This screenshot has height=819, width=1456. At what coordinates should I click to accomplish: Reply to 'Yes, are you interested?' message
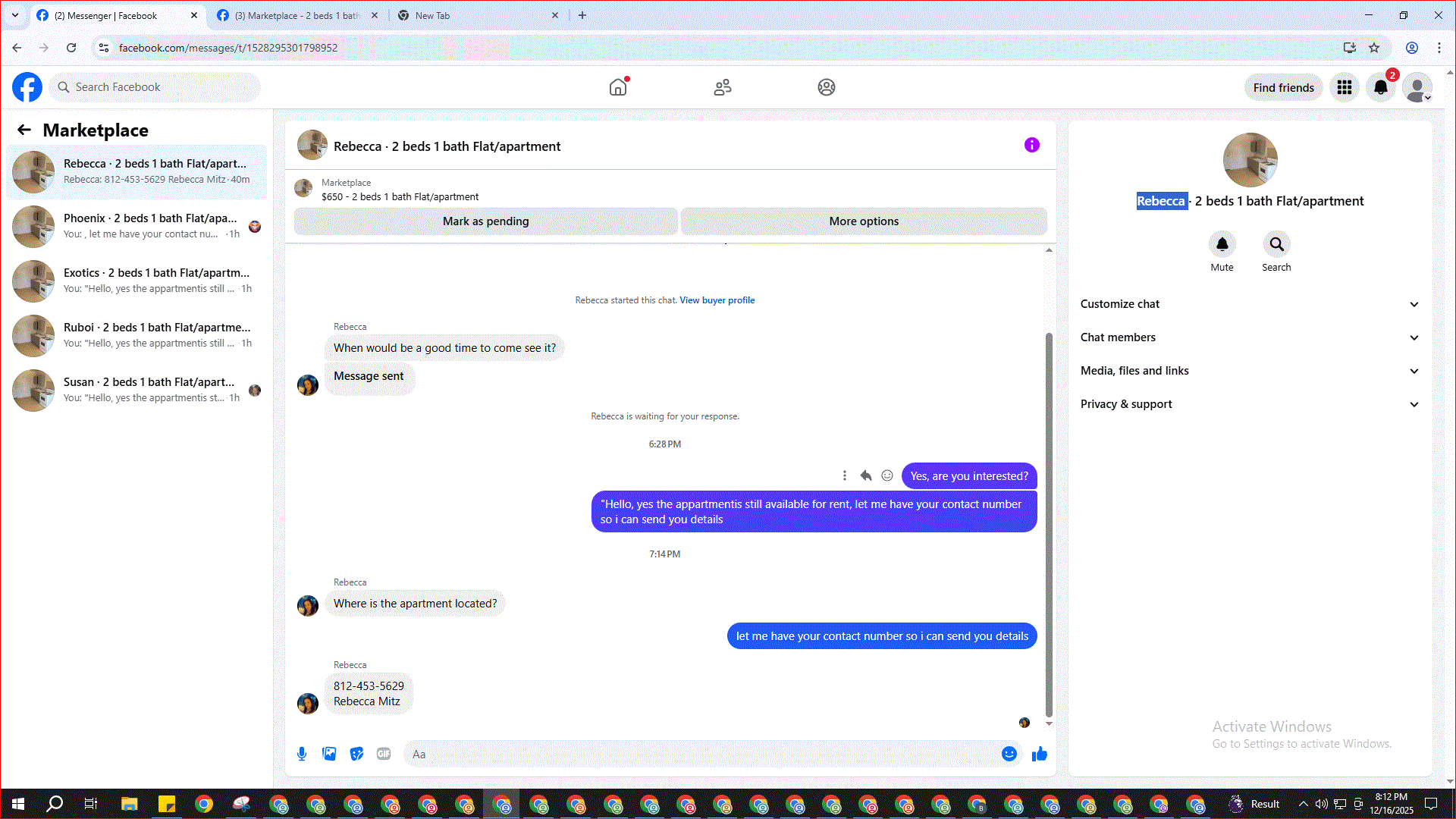pyautogui.click(x=866, y=475)
